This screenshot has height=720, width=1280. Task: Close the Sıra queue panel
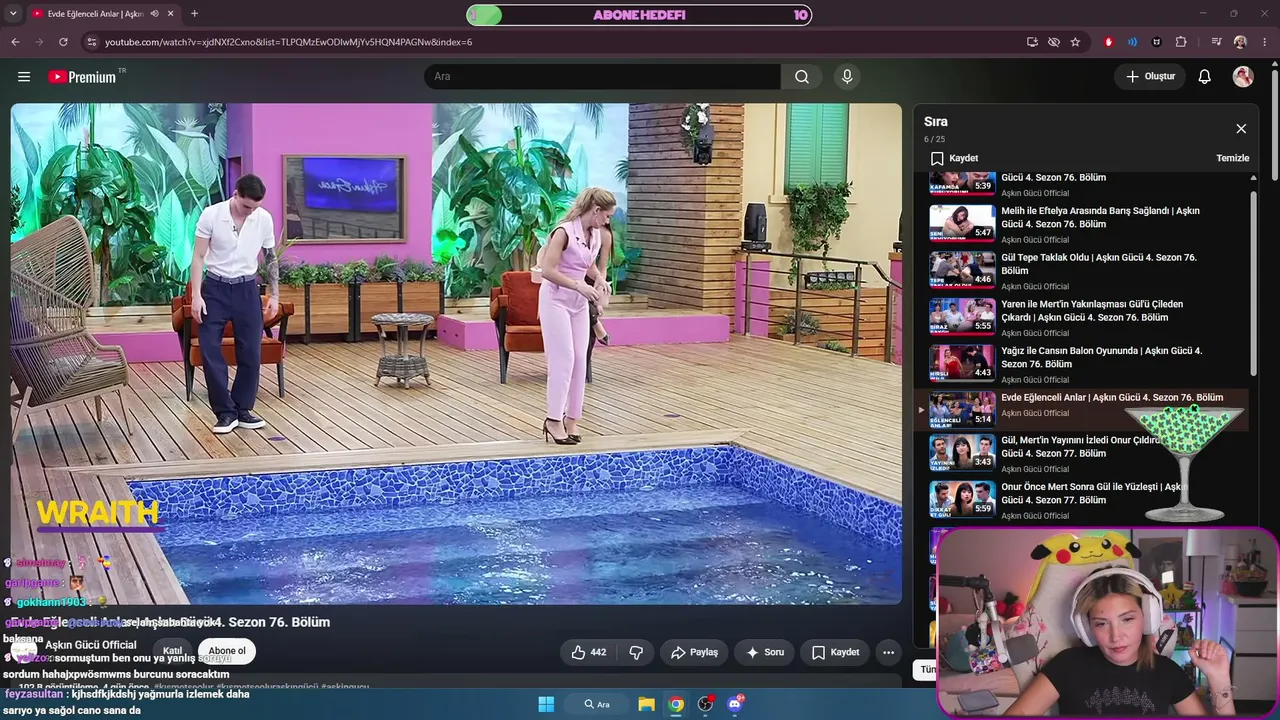coord(1241,129)
